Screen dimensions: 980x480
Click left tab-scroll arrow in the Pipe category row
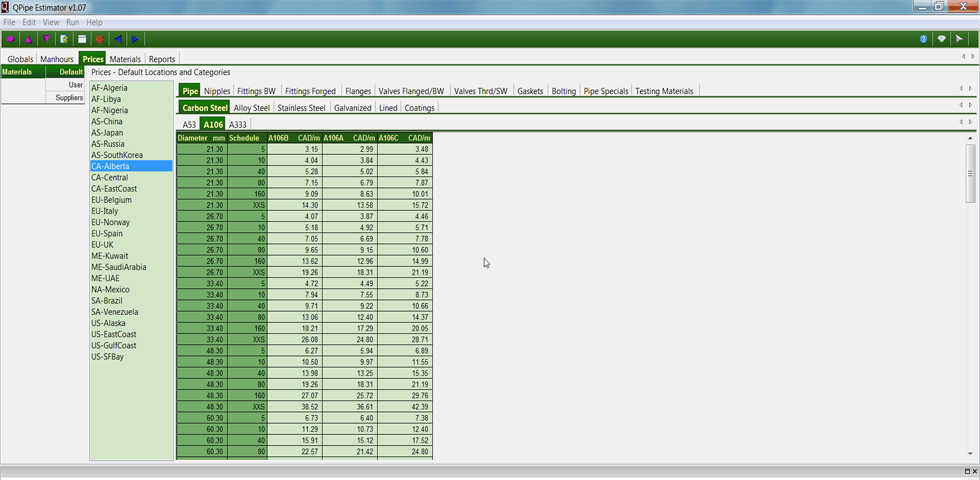[962, 88]
